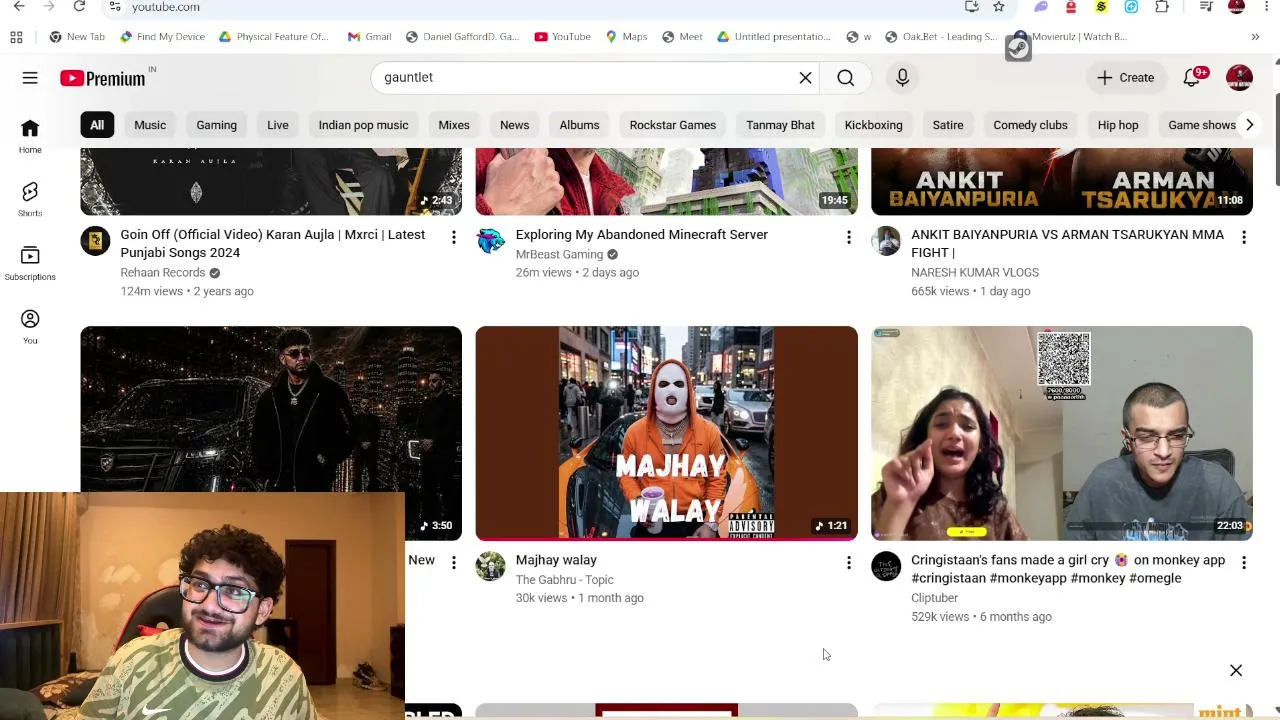This screenshot has height=720, width=1280.
Task: Open options for Abandoned Minecraft Server video
Action: tap(848, 237)
